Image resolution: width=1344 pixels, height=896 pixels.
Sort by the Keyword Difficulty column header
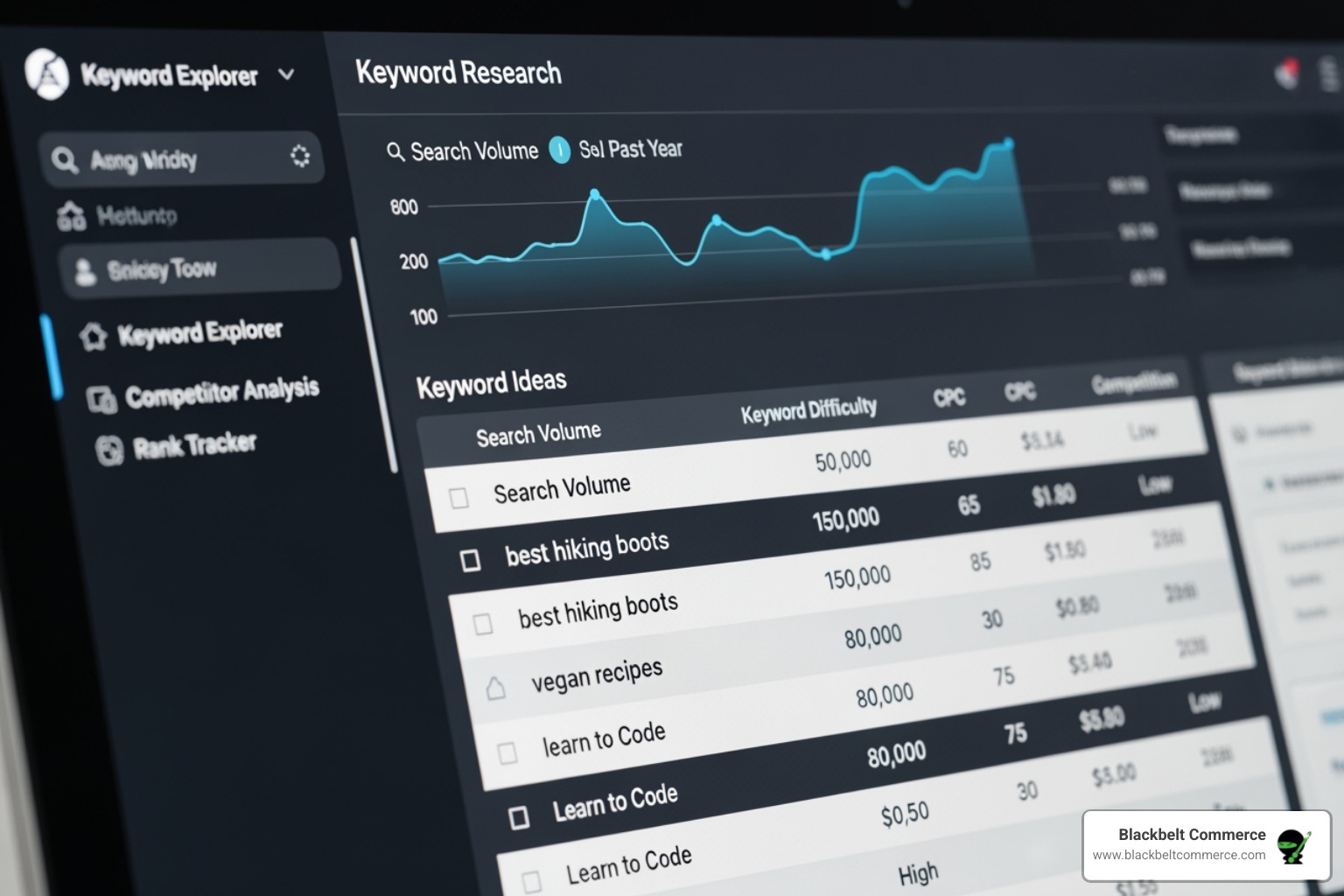coord(808,410)
